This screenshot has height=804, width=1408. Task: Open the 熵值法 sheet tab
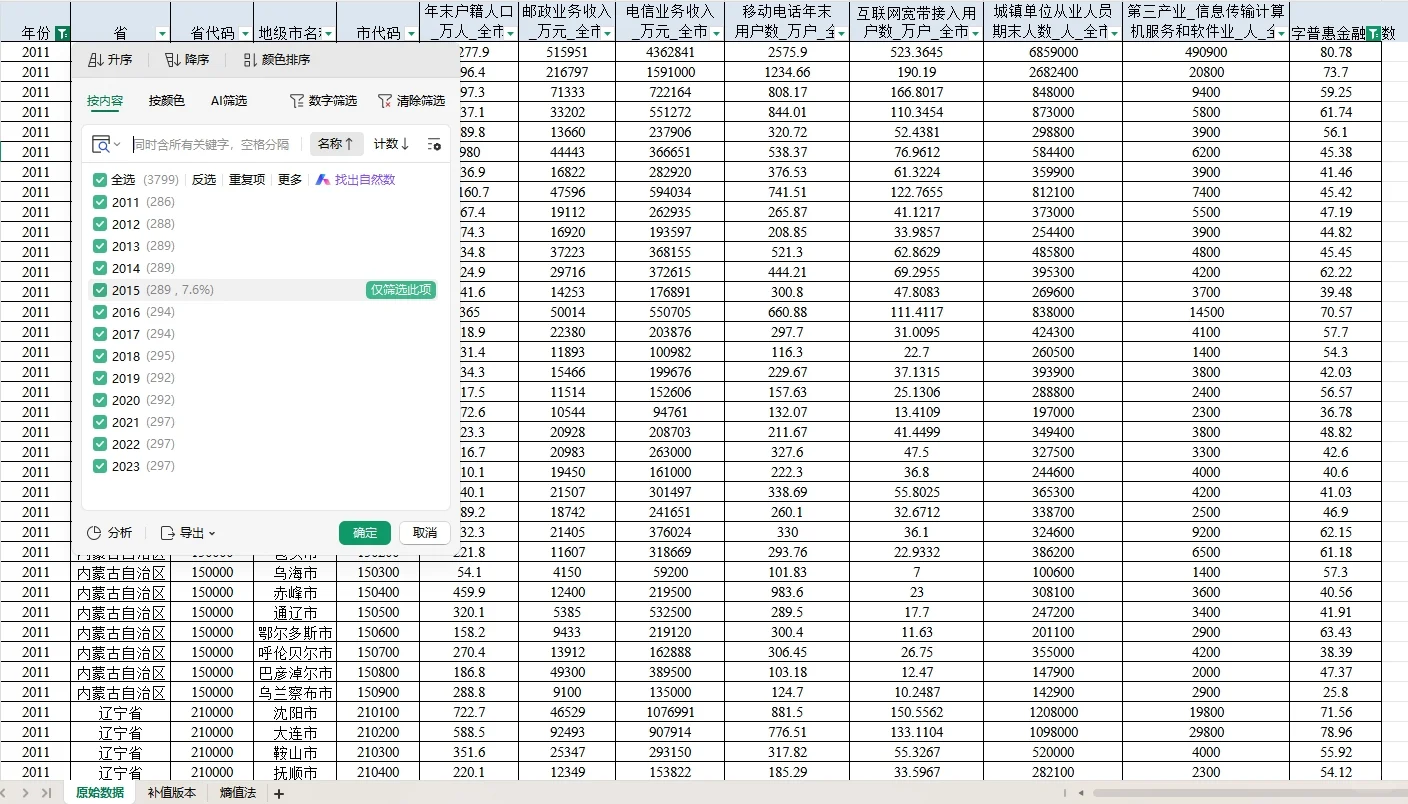[x=237, y=791]
